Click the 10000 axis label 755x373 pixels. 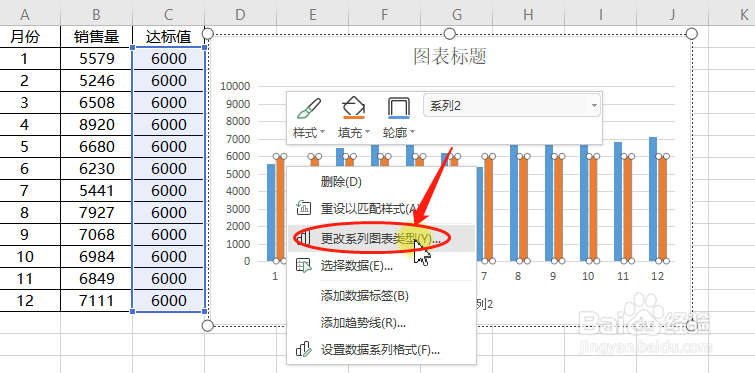click(x=235, y=87)
